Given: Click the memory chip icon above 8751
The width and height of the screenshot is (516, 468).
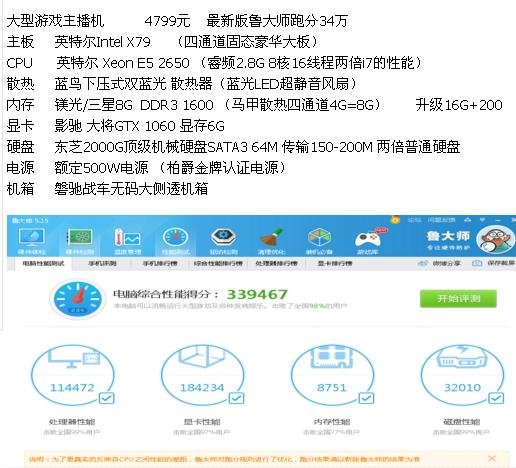Looking at the screenshot, I should (332, 357).
